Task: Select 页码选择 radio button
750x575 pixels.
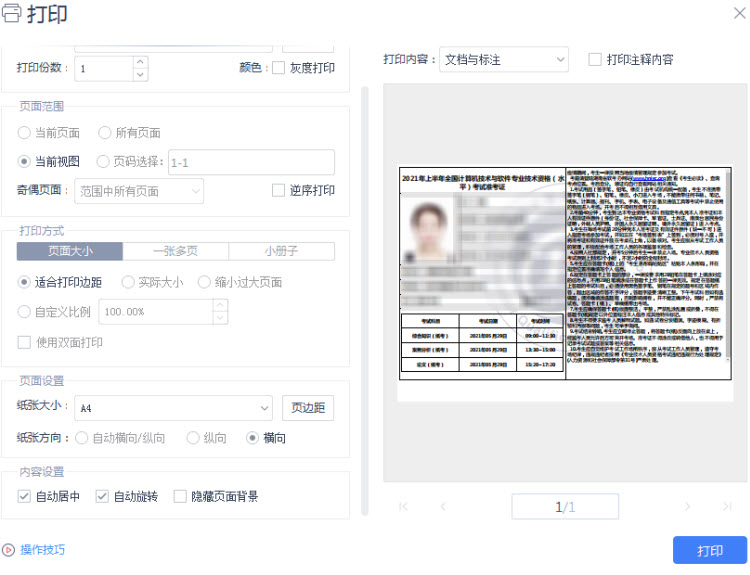Action: 103,162
